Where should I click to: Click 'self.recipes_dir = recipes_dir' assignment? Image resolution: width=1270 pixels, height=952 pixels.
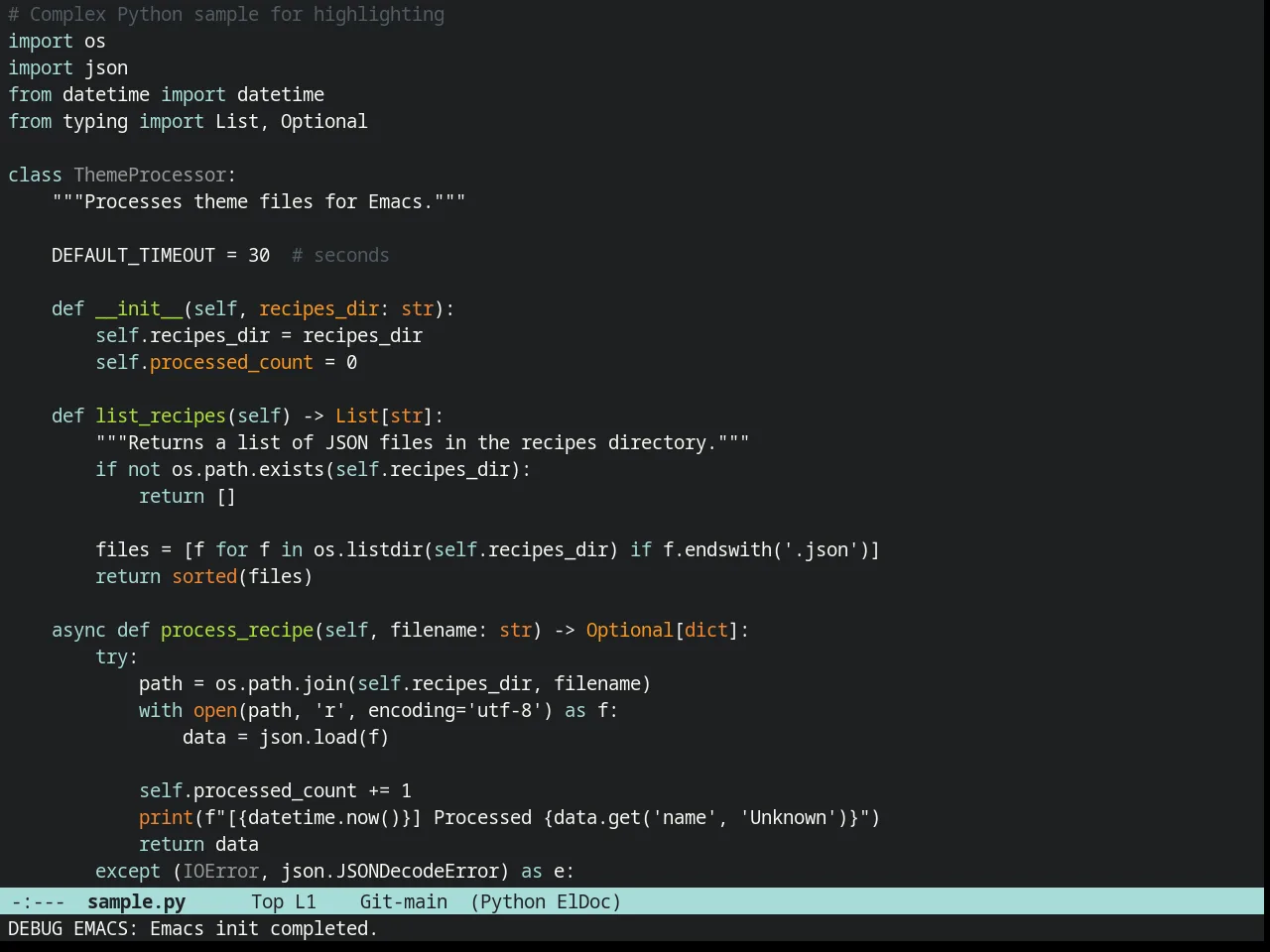click(x=259, y=335)
